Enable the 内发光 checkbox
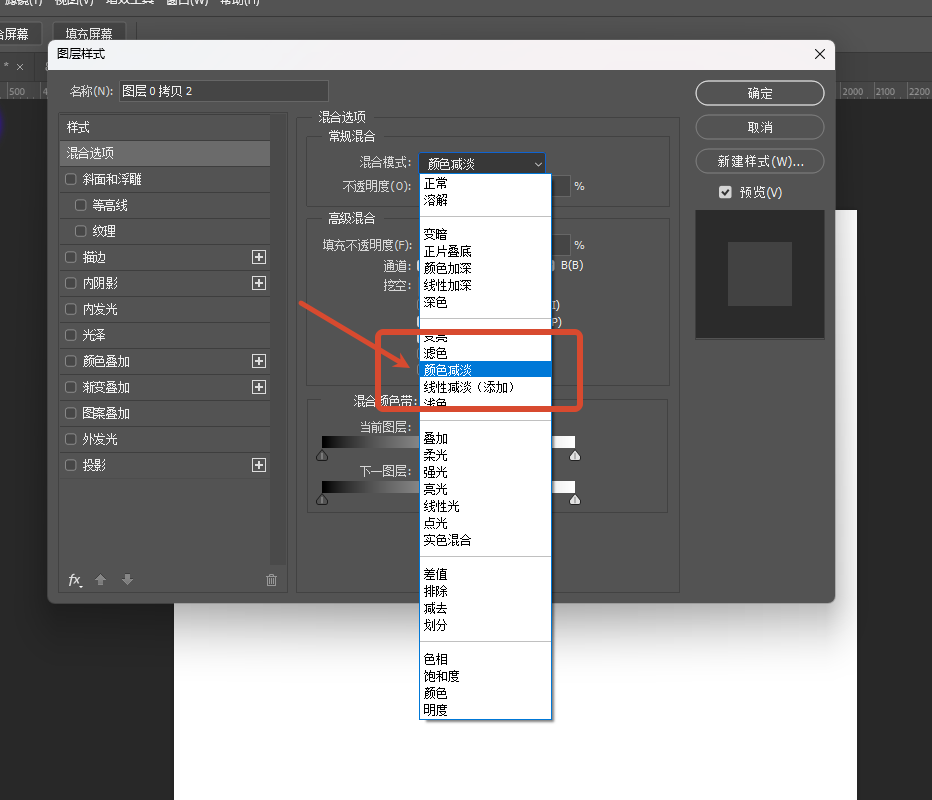The height and width of the screenshot is (800, 932). [71, 309]
